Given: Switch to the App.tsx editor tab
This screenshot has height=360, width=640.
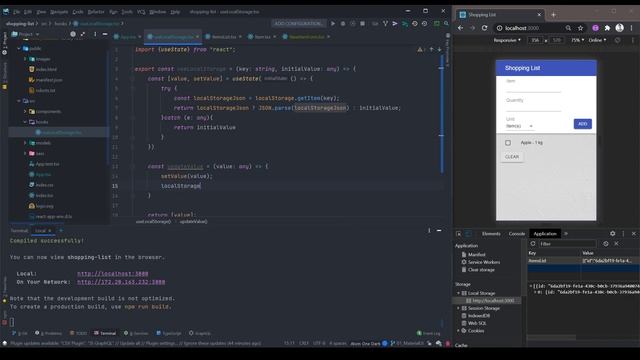Looking at the screenshot, I should [x=127, y=37].
